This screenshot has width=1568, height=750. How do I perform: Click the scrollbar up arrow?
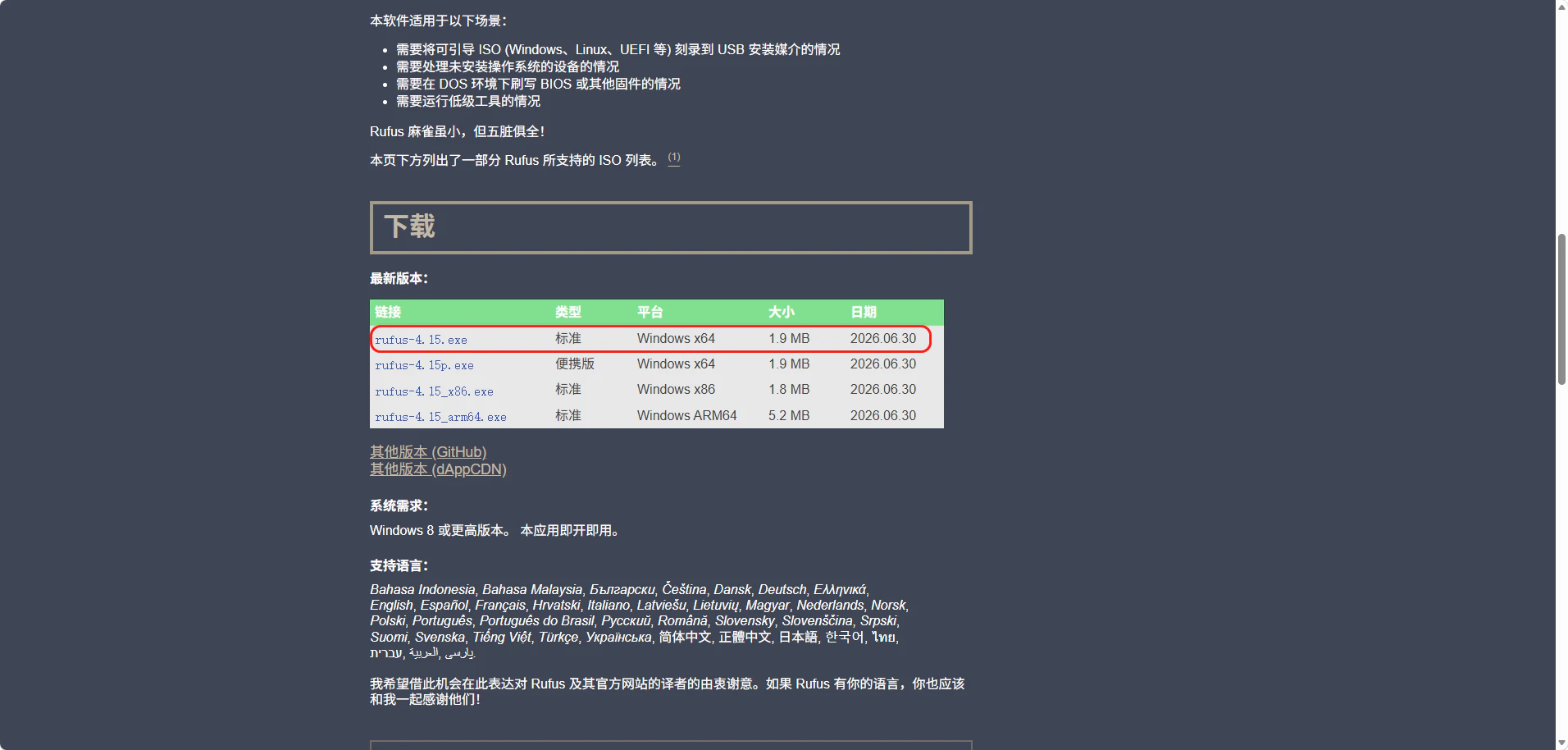pos(1561,7)
